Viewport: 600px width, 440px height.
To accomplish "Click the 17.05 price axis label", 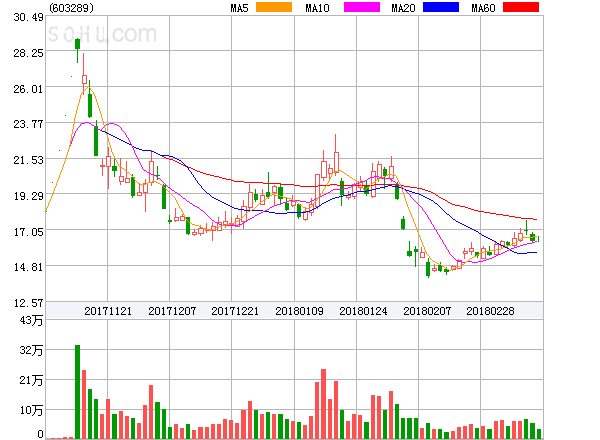I will (x=28, y=232).
